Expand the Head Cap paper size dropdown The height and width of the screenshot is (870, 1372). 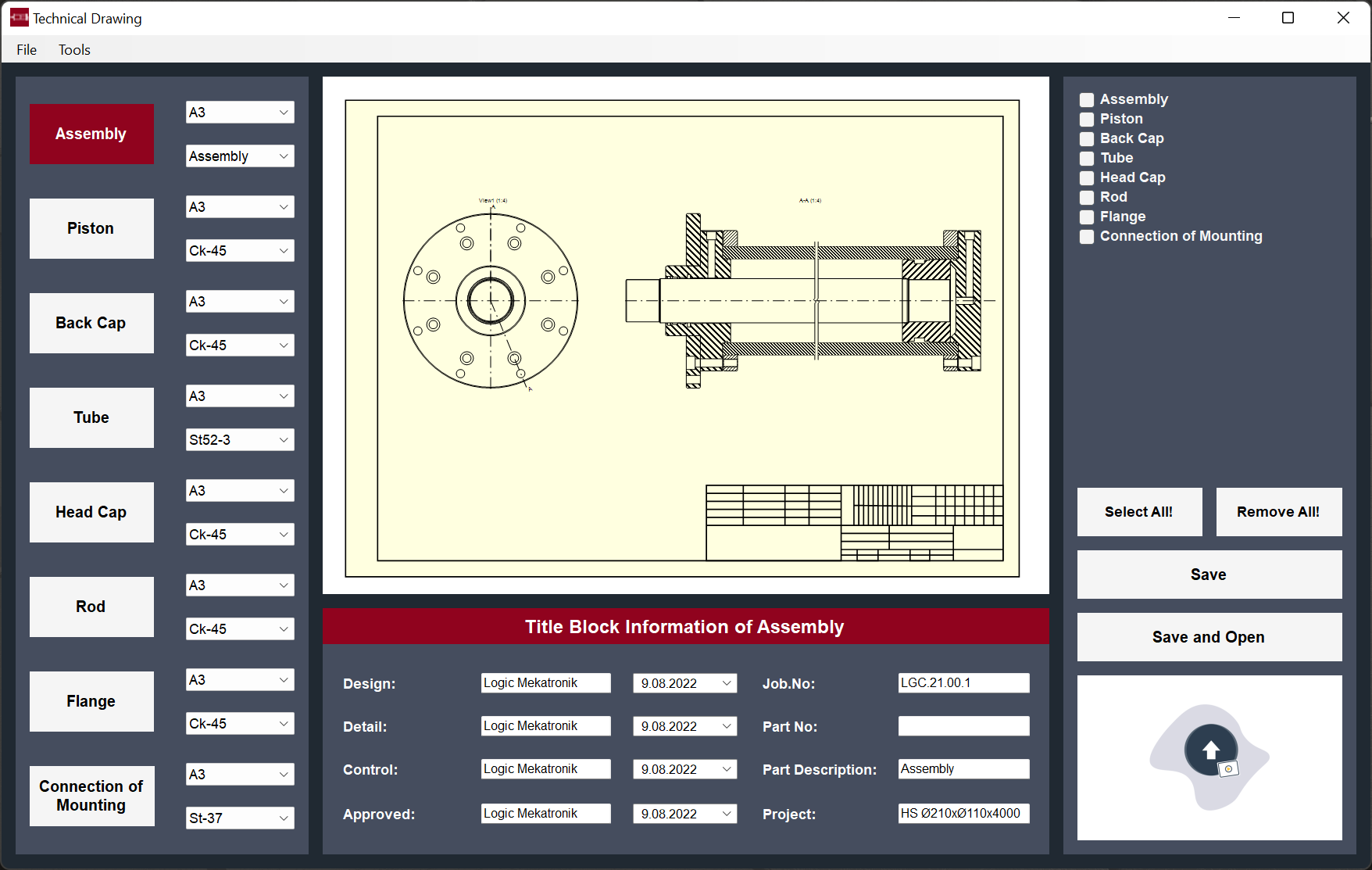point(240,491)
